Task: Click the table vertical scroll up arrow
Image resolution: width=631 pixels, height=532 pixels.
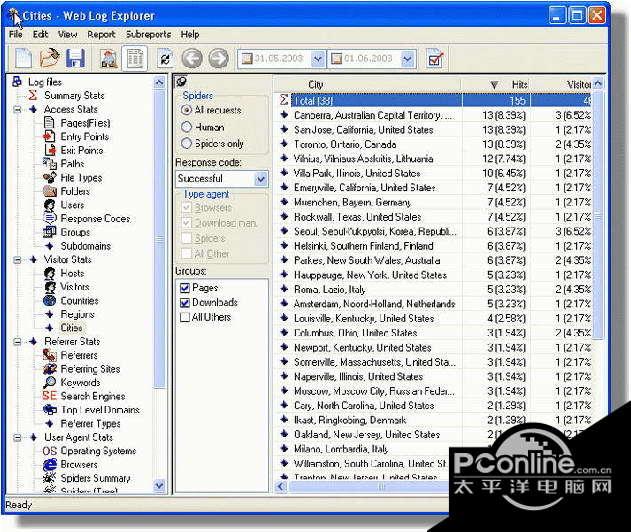Action: pyautogui.click(x=598, y=83)
